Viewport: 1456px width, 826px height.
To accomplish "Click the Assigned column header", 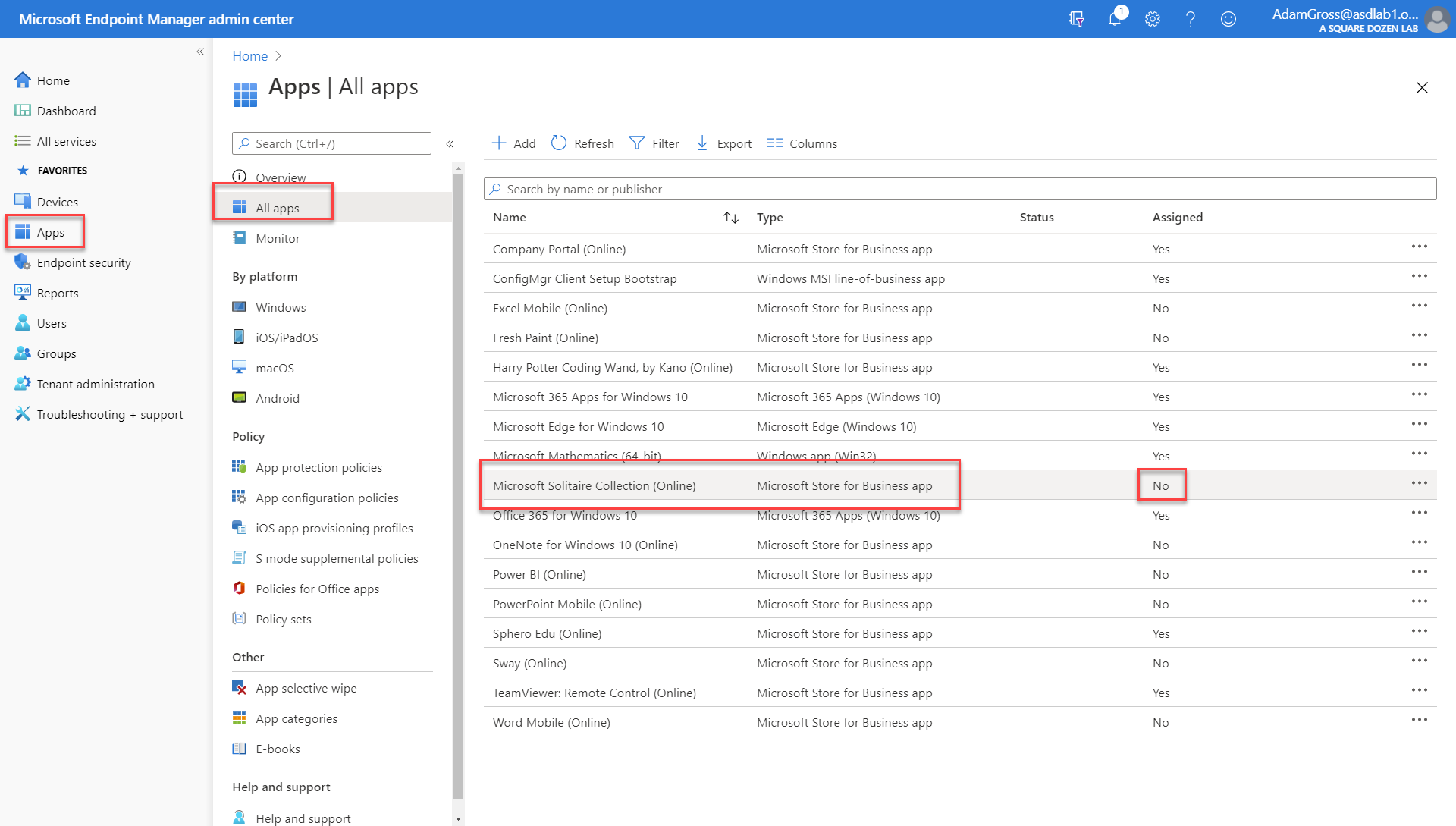I will point(1178,218).
